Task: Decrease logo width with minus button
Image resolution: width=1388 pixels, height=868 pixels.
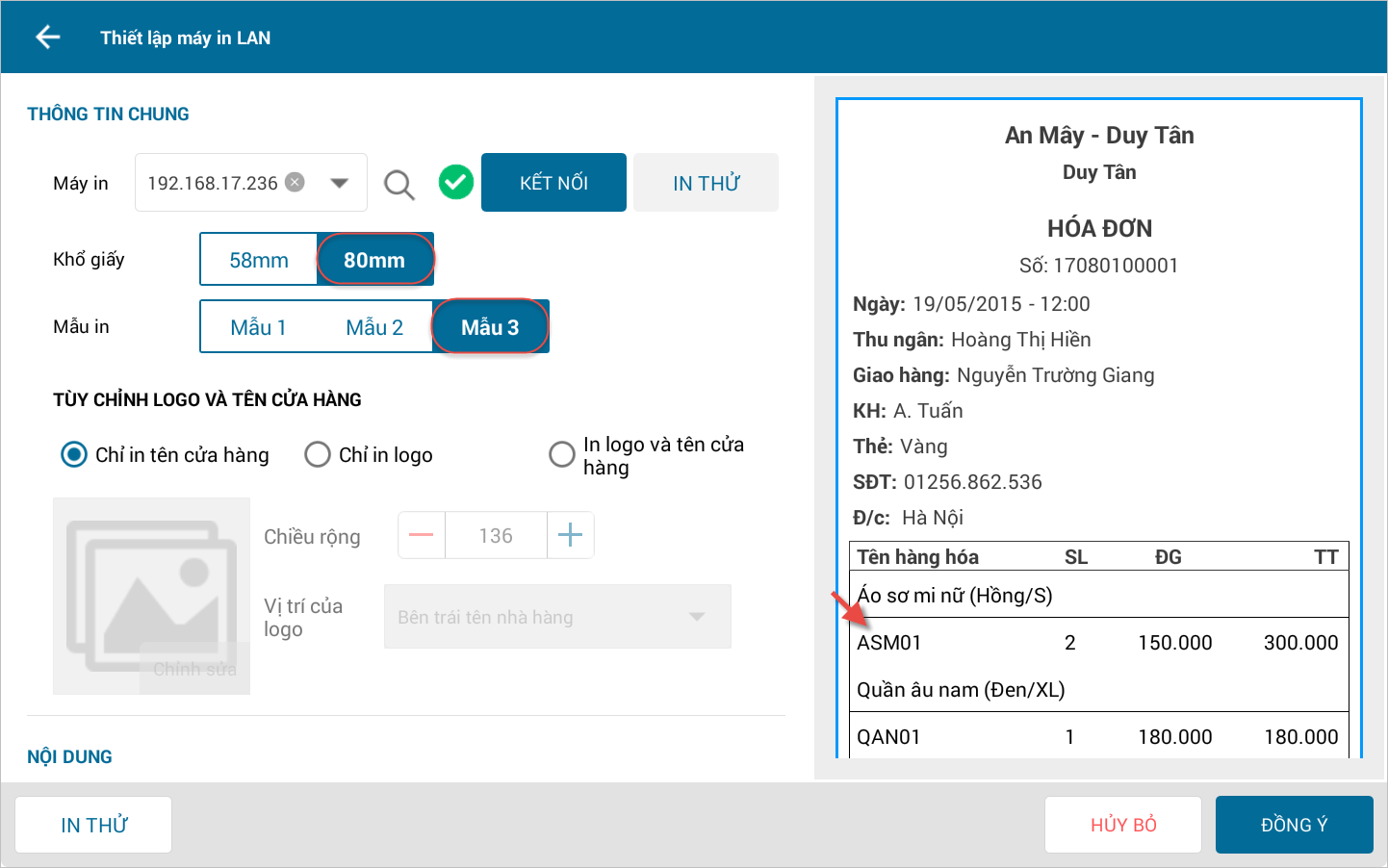Action: point(422,535)
